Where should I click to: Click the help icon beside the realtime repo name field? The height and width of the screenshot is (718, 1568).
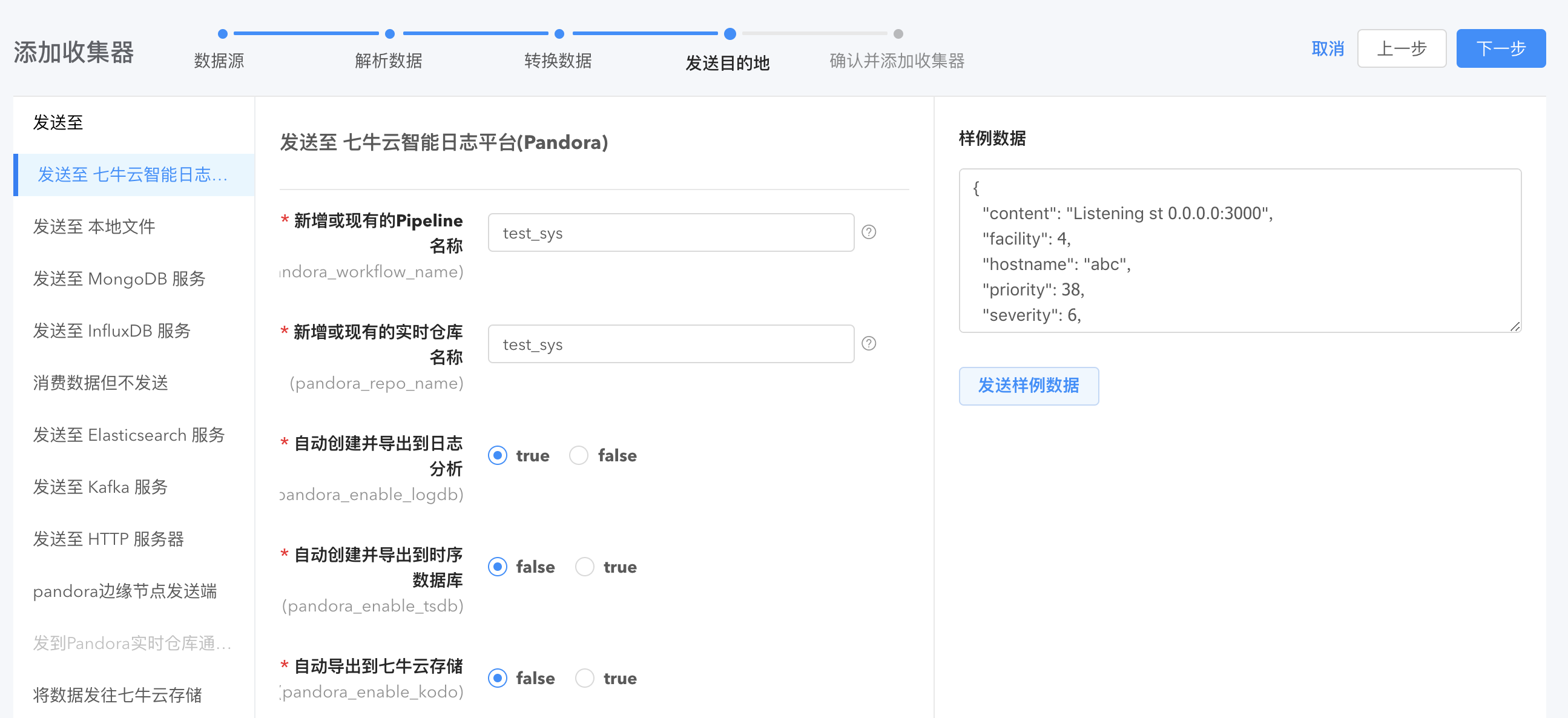point(869,343)
